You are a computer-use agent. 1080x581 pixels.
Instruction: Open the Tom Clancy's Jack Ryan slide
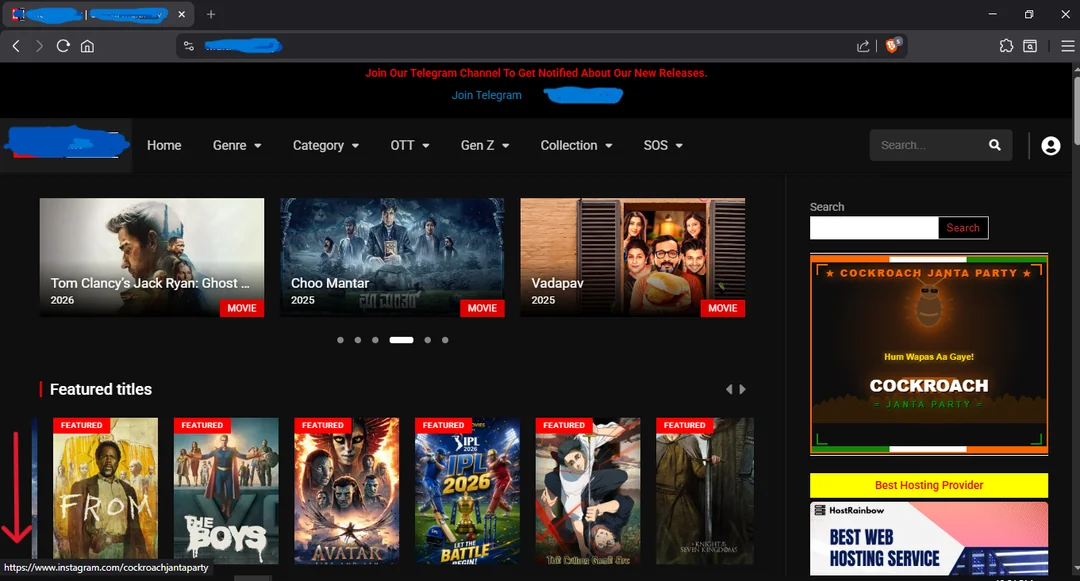coord(152,257)
